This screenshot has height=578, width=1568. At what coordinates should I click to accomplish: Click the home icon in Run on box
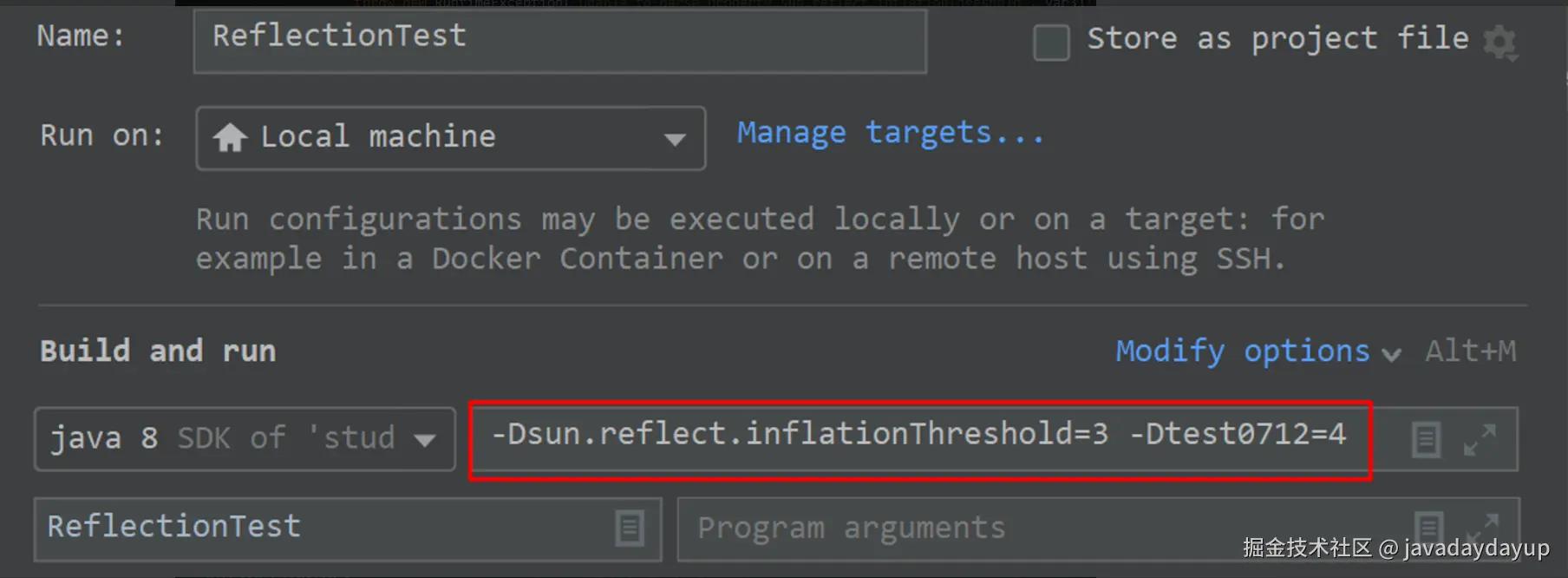coord(230,137)
